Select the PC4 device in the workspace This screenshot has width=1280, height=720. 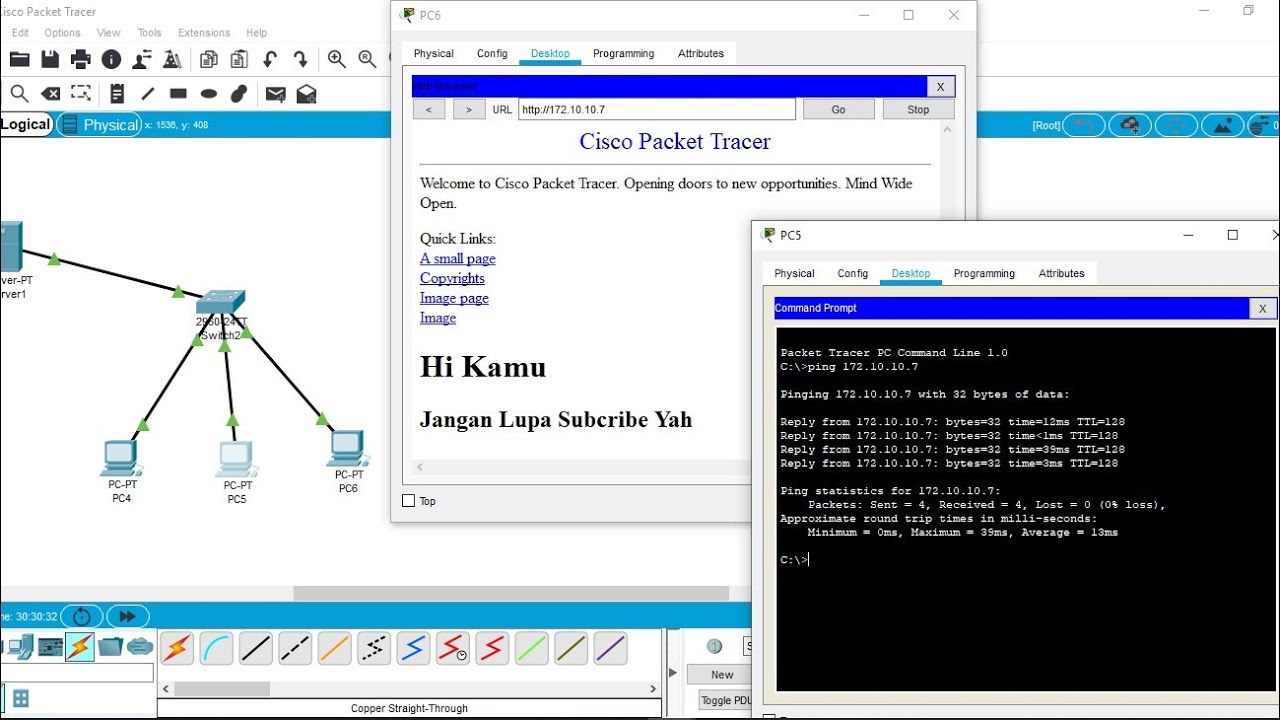pyautogui.click(x=121, y=459)
